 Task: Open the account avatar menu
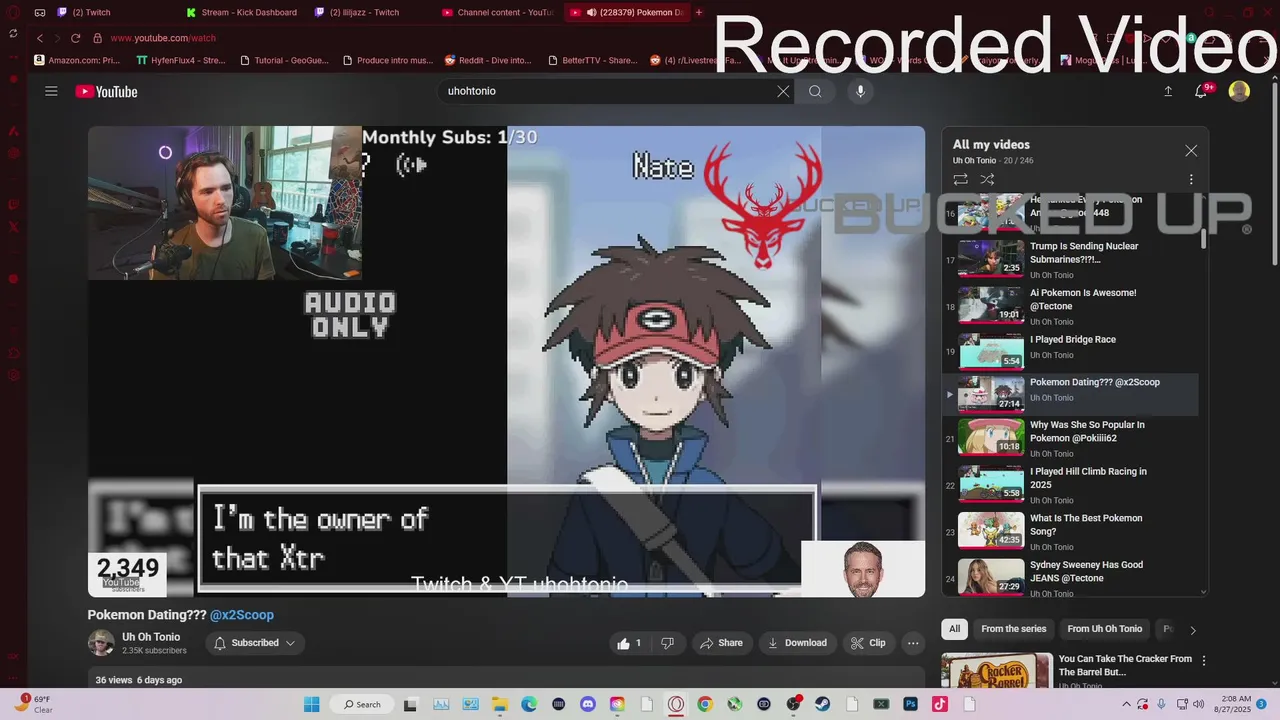pos(1239,91)
